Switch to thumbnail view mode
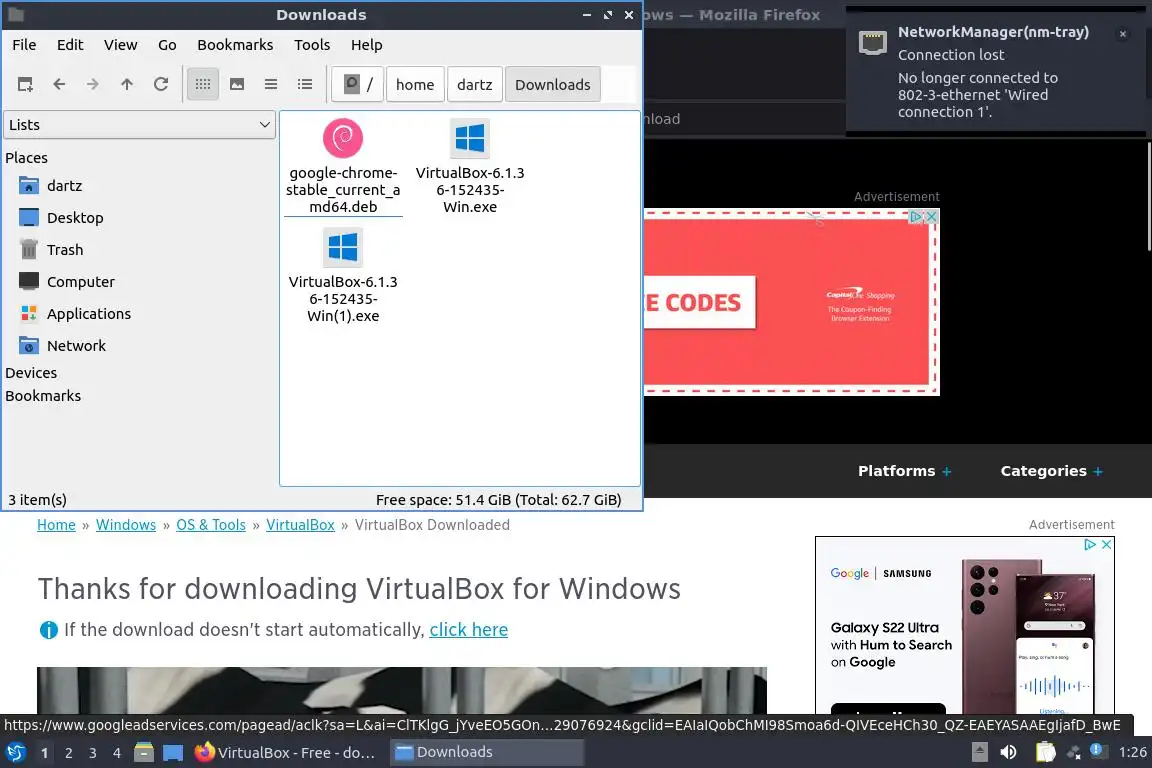 237,85
